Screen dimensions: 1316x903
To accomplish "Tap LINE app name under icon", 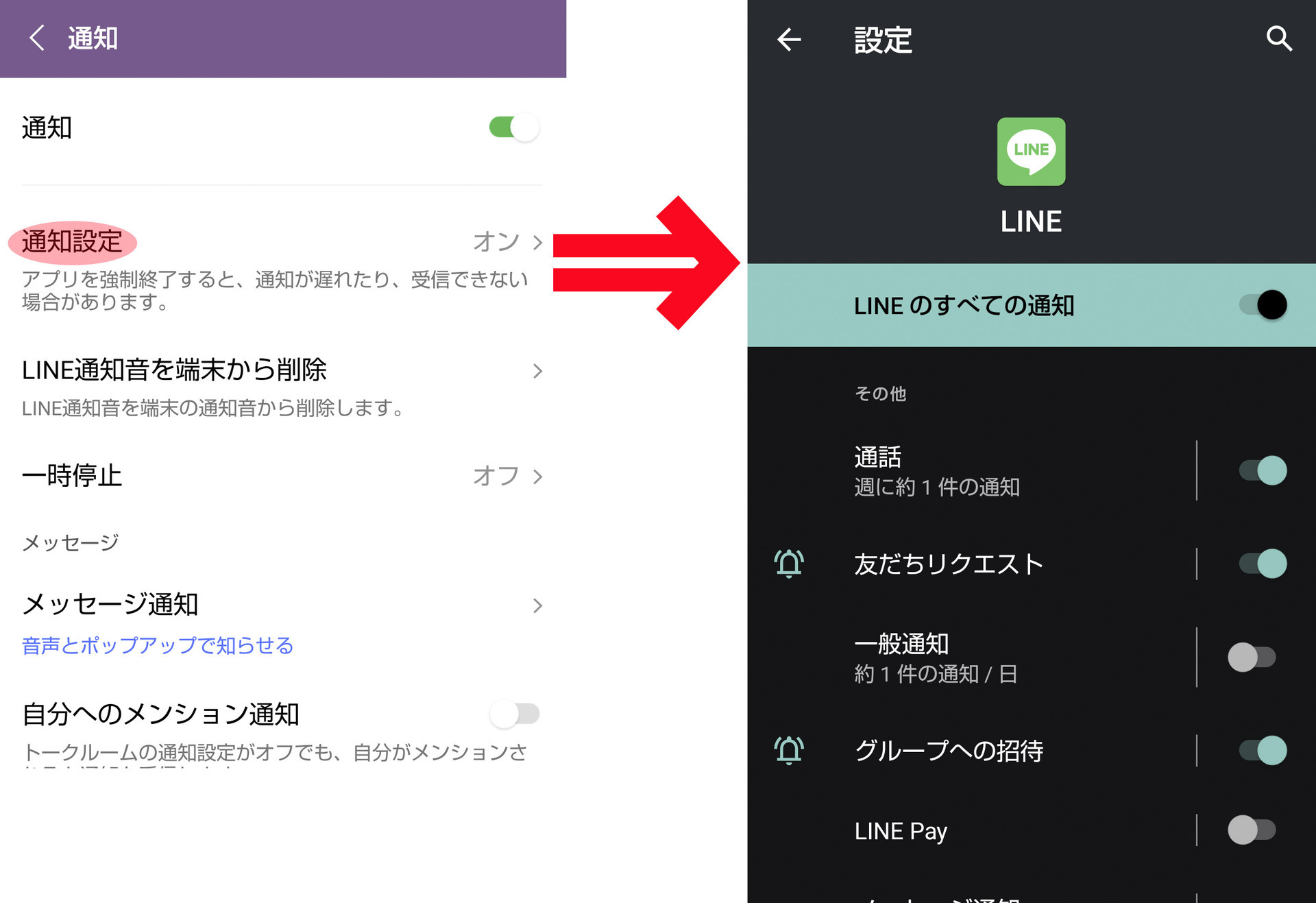I will [x=1031, y=221].
